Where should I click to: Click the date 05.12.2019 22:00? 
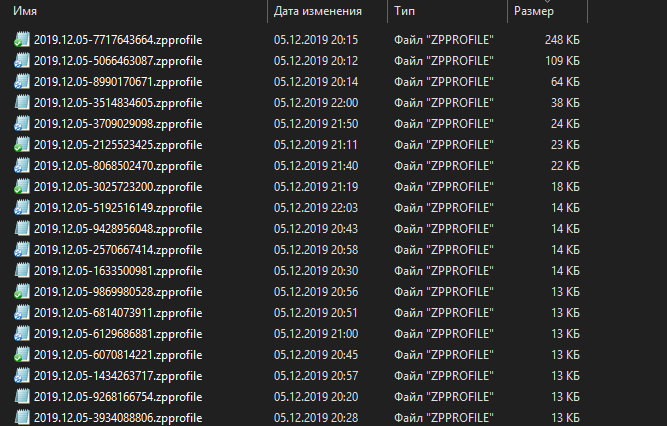click(x=316, y=103)
